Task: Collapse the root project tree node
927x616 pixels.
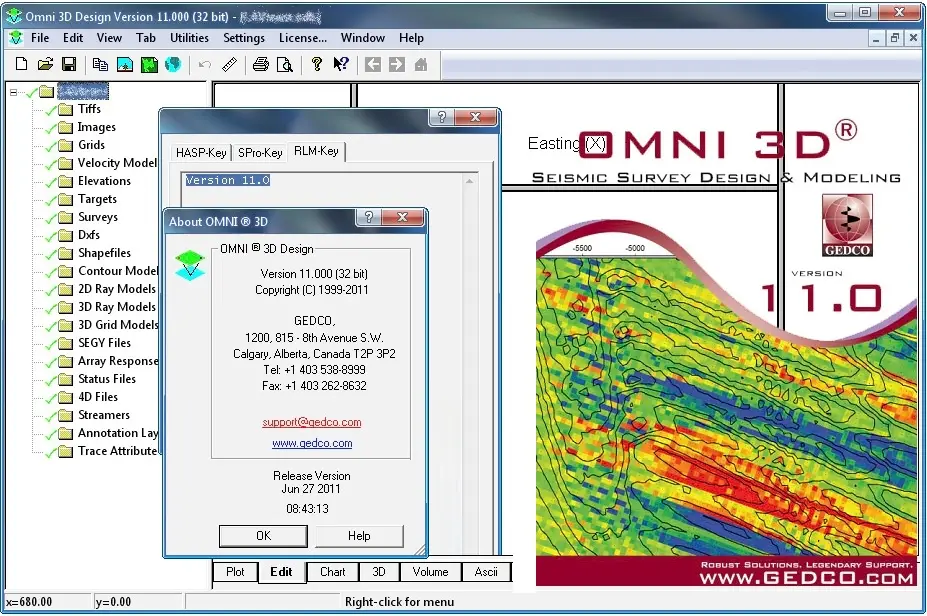Action: (13, 92)
